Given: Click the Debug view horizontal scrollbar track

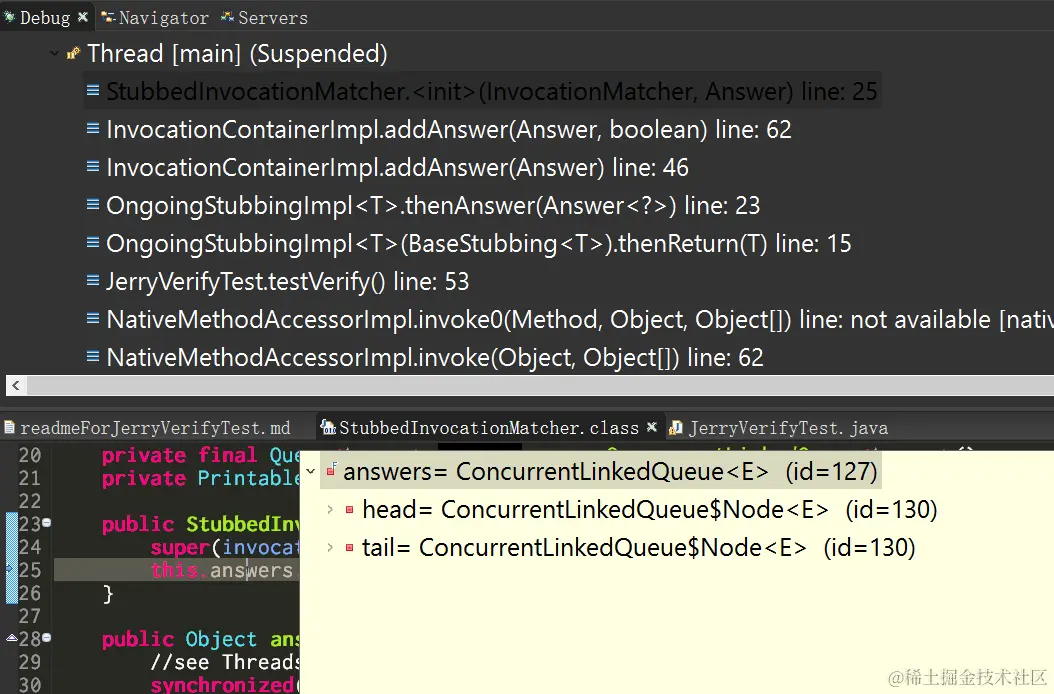Looking at the screenshot, I should (540, 385).
